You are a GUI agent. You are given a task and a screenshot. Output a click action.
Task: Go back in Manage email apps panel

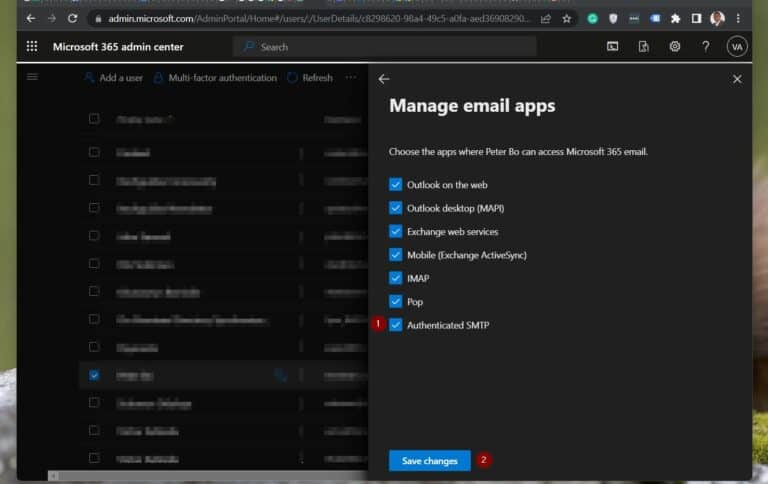[384, 79]
